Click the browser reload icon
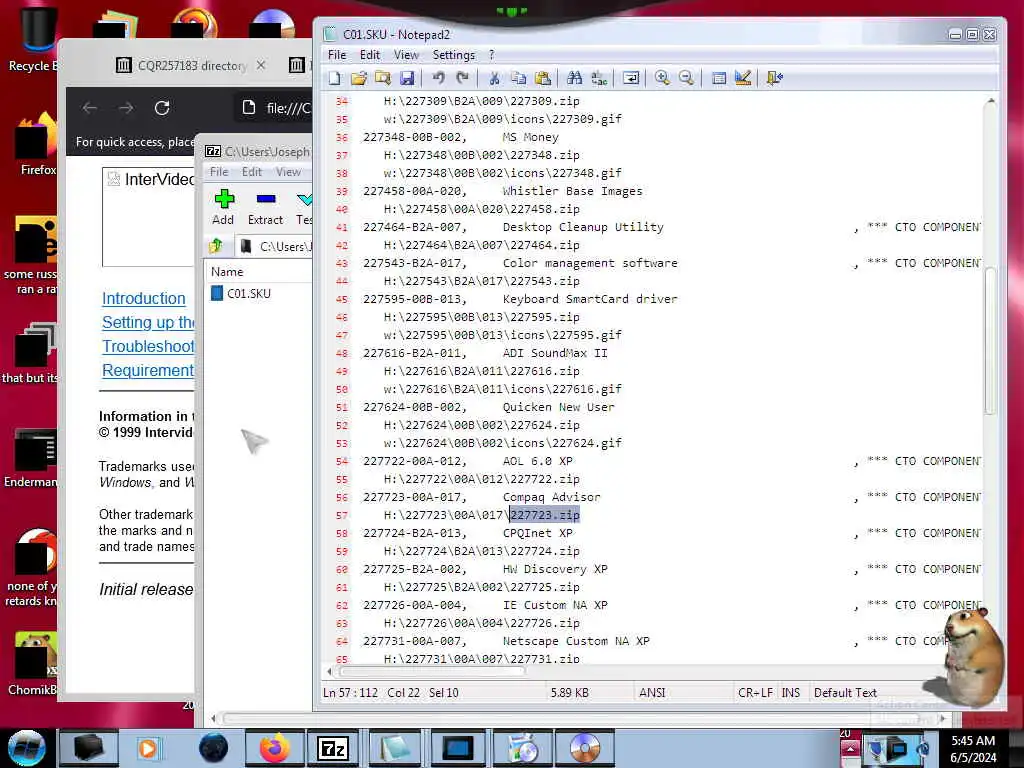Image resolution: width=1024 pixels, height=768 pixels. tap(162, 108)
